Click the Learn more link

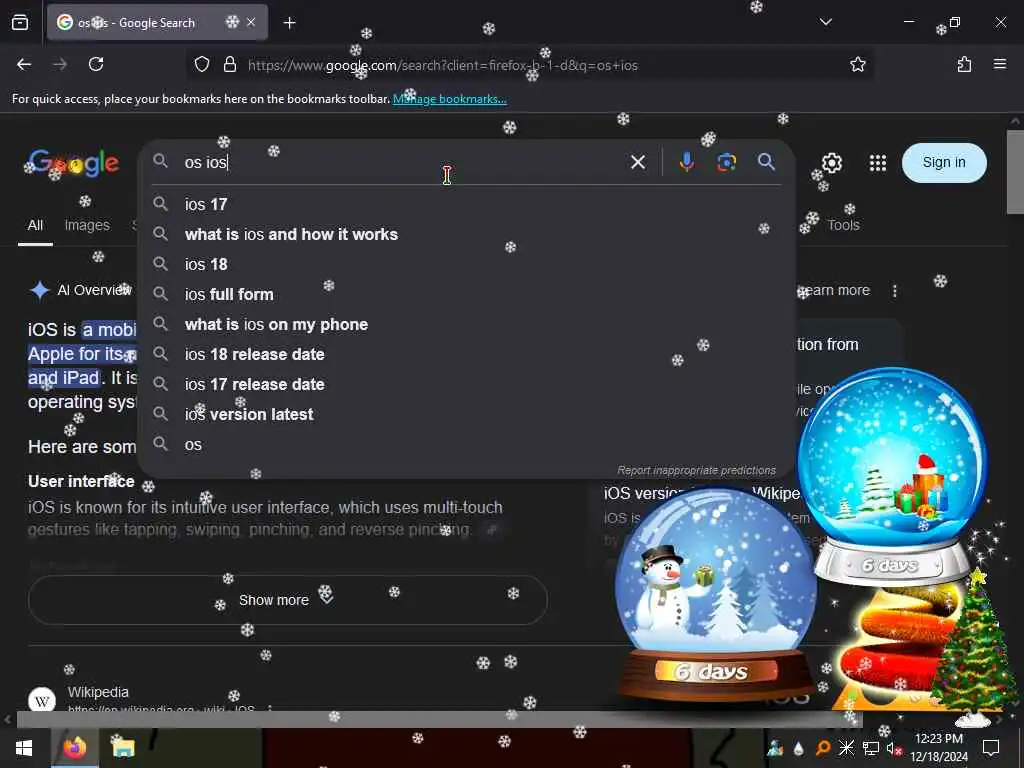(x=834, y=291)
